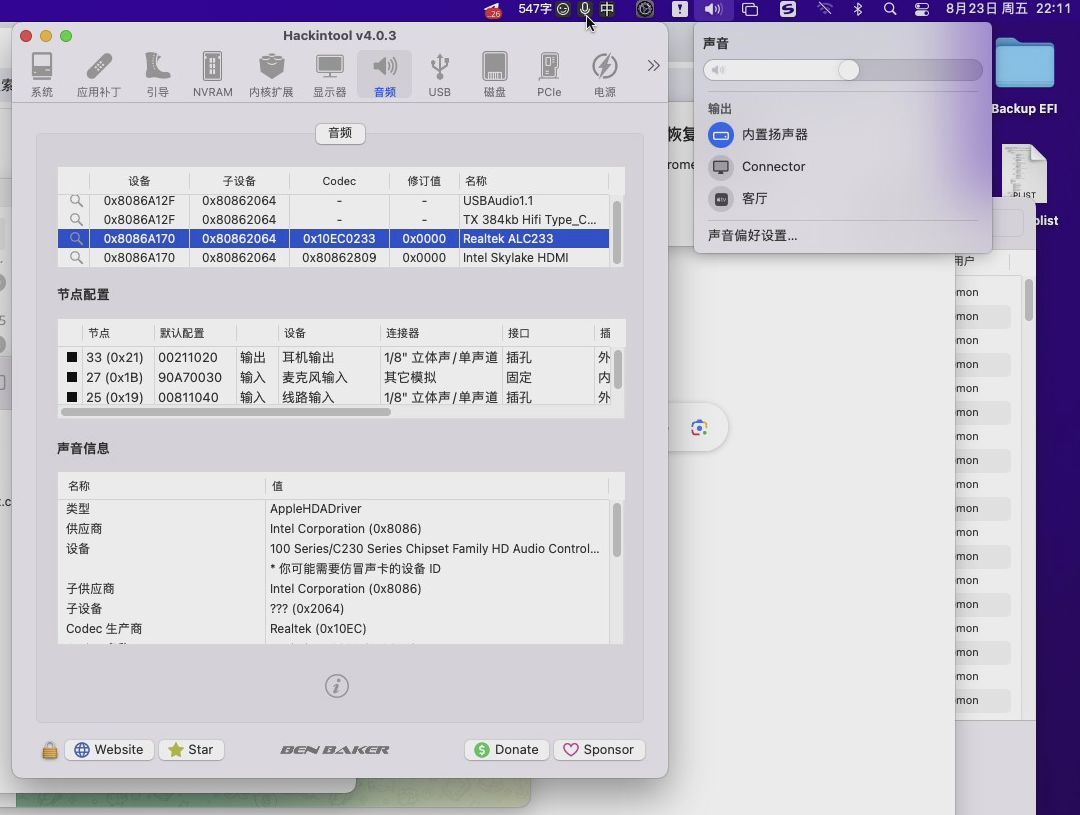1080x815 pixels.
Task: Select the Intel Skylake HDMI device row
Action: click(333, 258)
